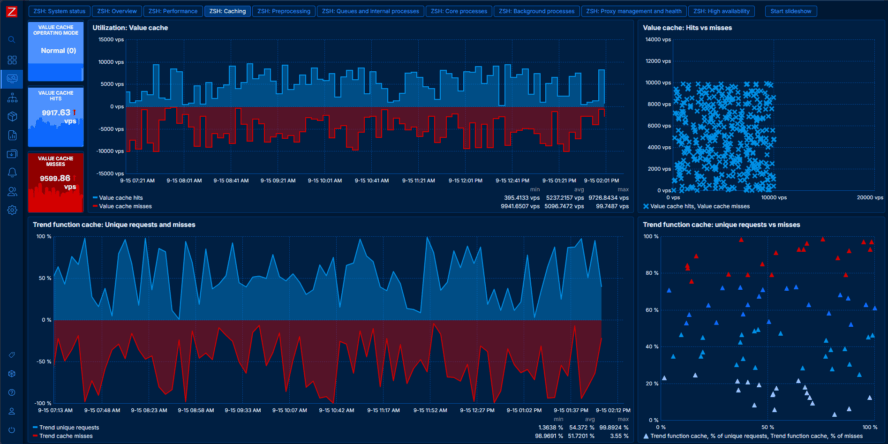The width and height of the screenshot is (888, 444).
Task: Click Trend function cache: unique requests vs misses title
Action: point(722,225)
